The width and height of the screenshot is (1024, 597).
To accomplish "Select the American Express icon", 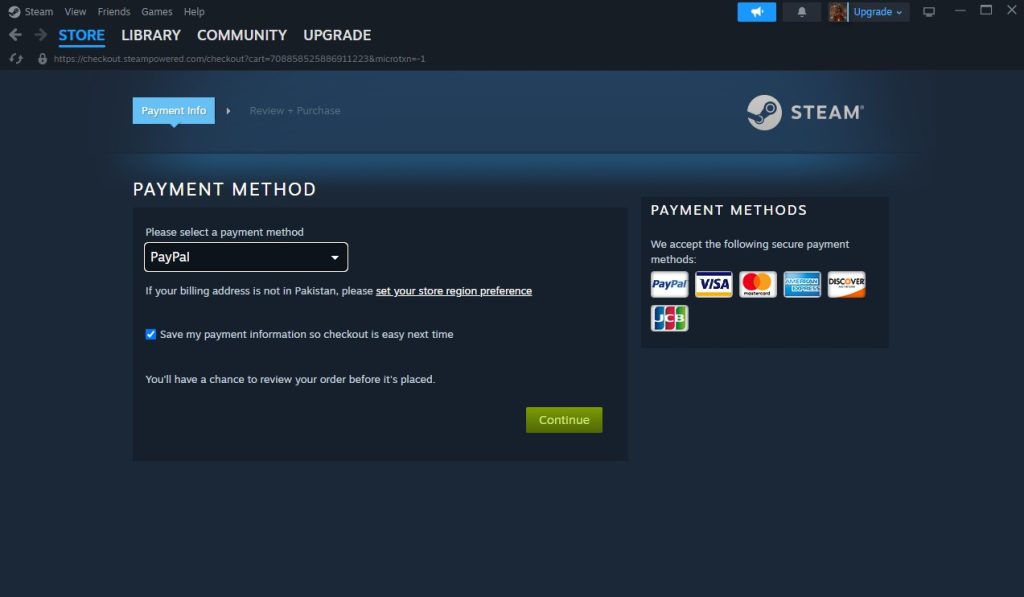I will (x=802, y=284).
